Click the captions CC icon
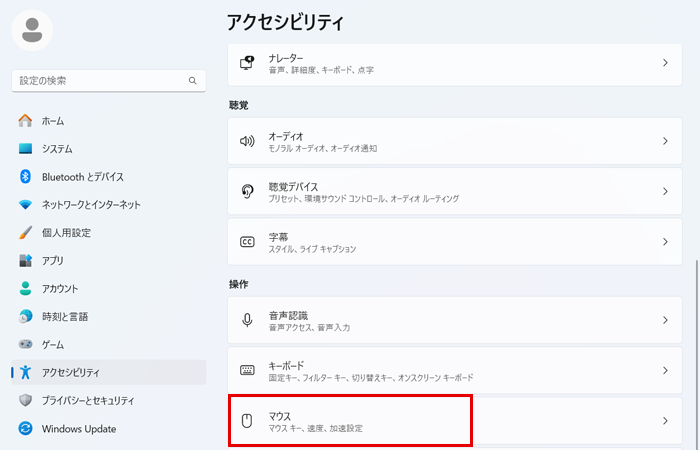700x450 pixels. click(x=247, y=242)
